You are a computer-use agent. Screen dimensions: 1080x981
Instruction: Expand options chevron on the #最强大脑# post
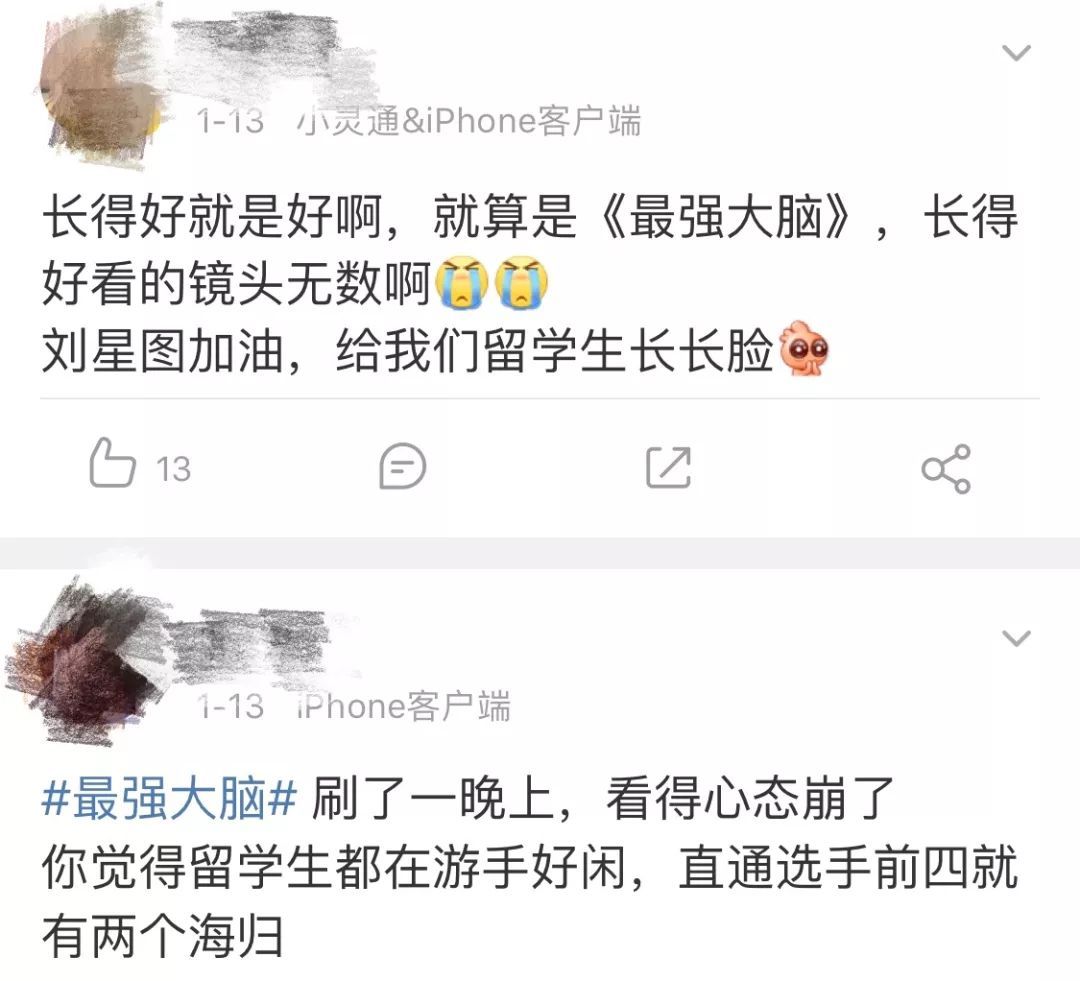tap(1016, 638)
